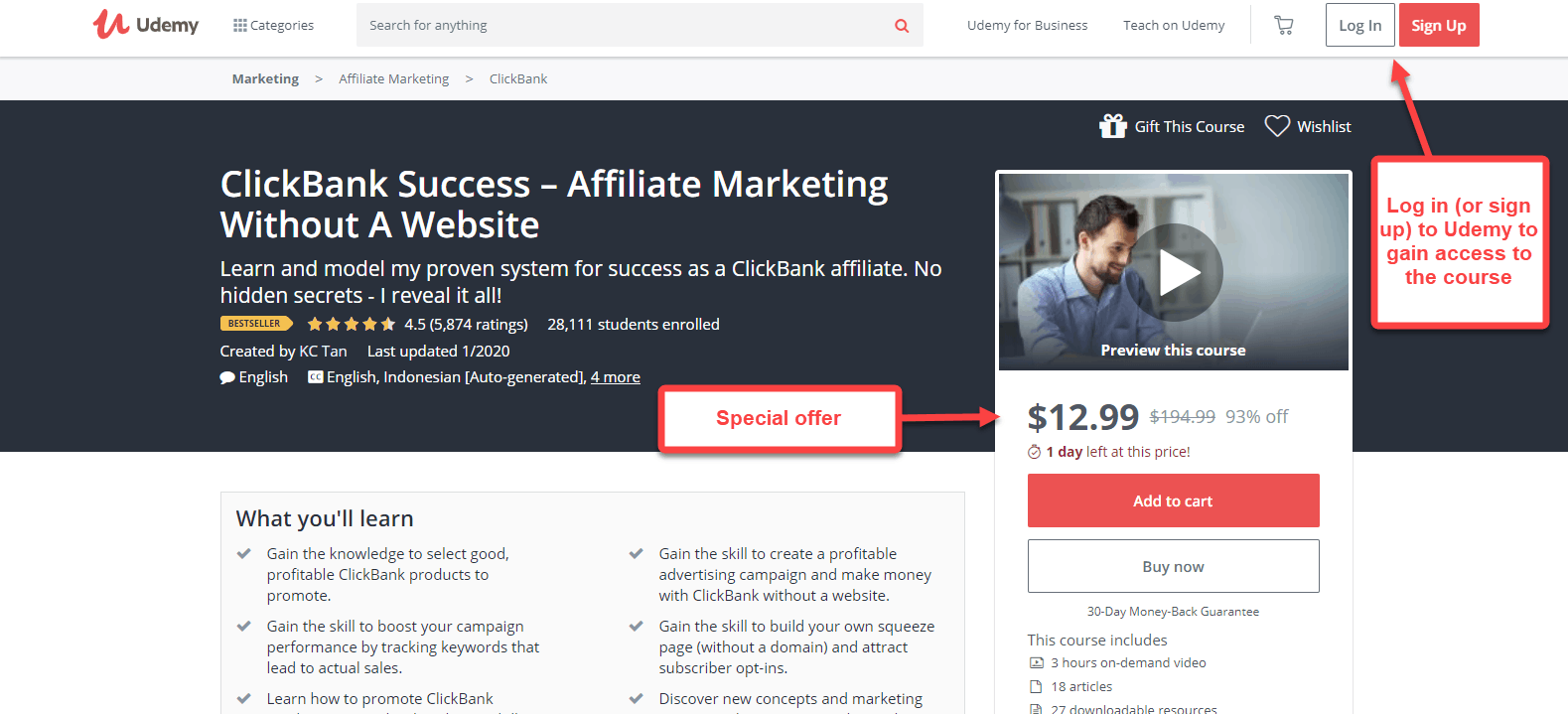Click the gift box icon

click(1112, 126)
